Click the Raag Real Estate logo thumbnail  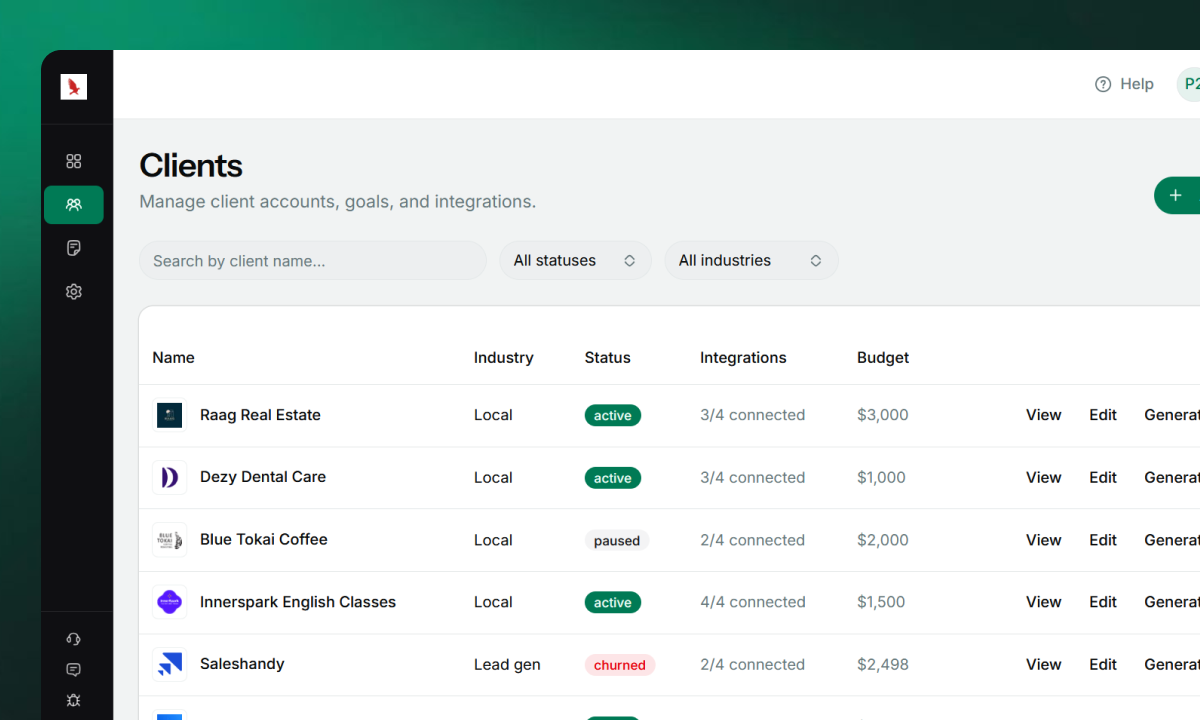point(170,415)
